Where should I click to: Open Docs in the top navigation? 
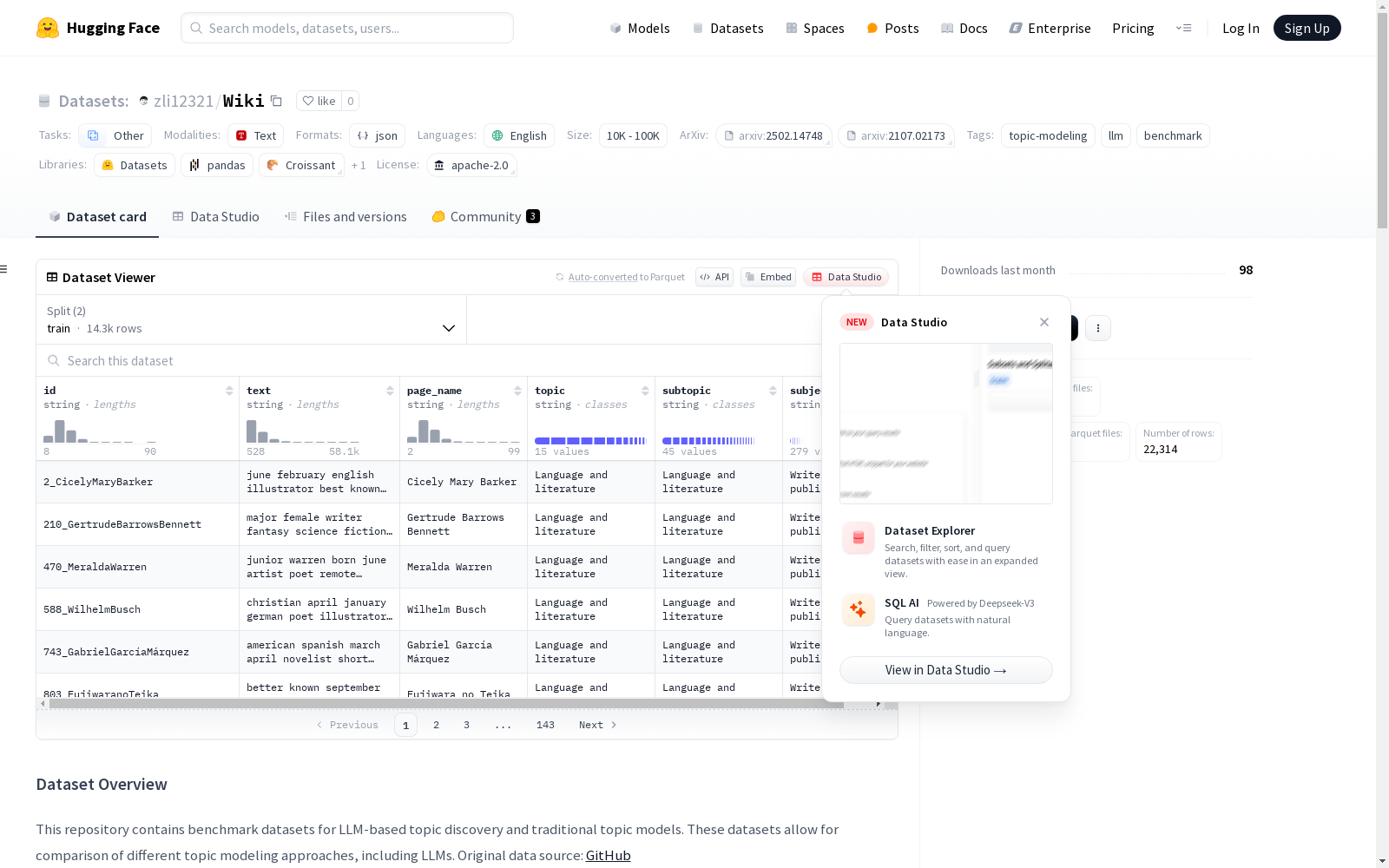(x=964, y=28)
